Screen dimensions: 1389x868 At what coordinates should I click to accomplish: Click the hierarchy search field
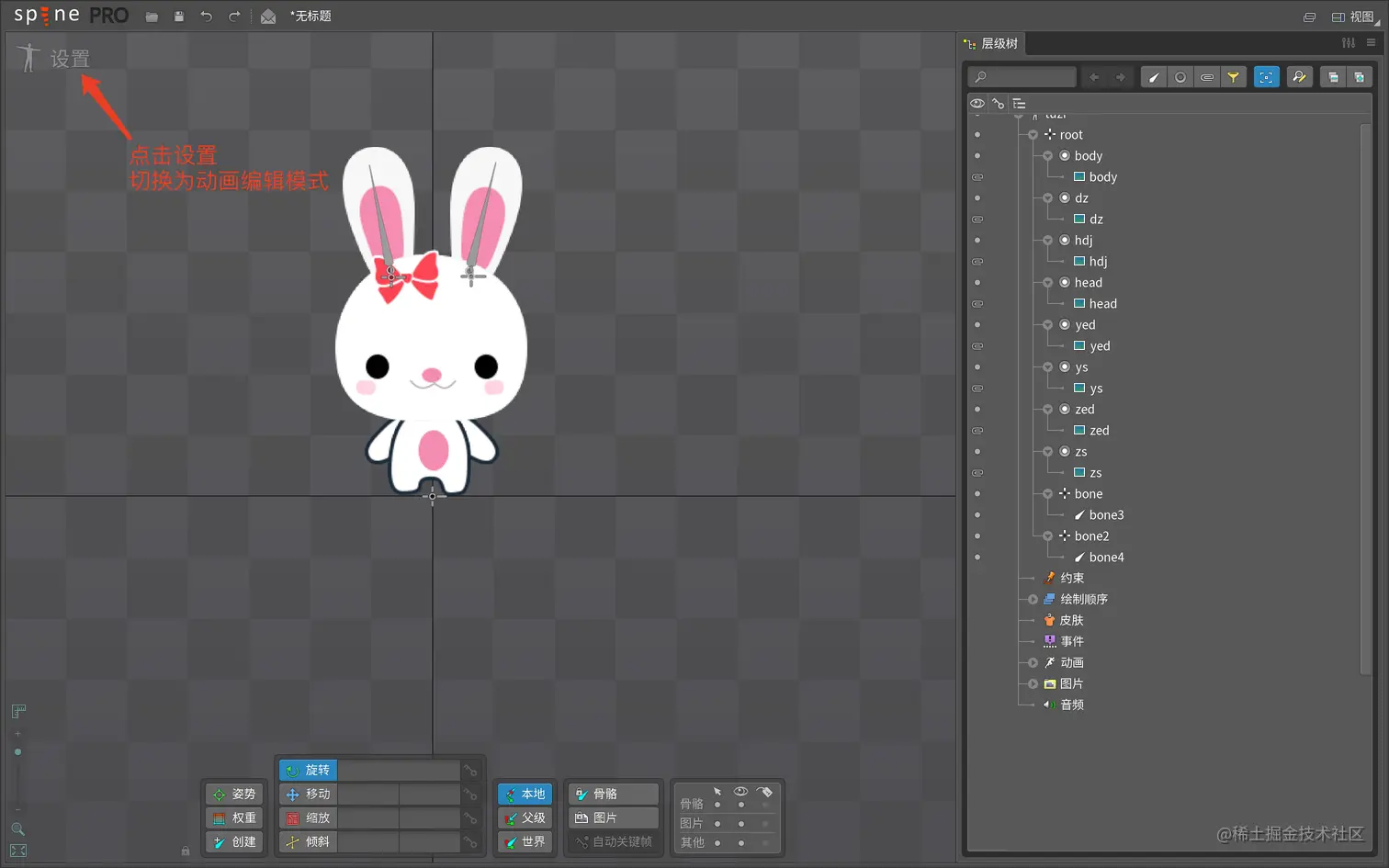point(1022,77)
